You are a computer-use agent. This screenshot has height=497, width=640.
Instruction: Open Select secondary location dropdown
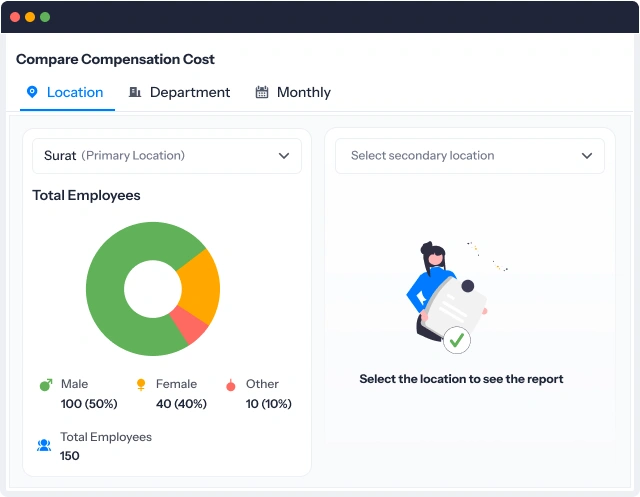pos(470,156)
